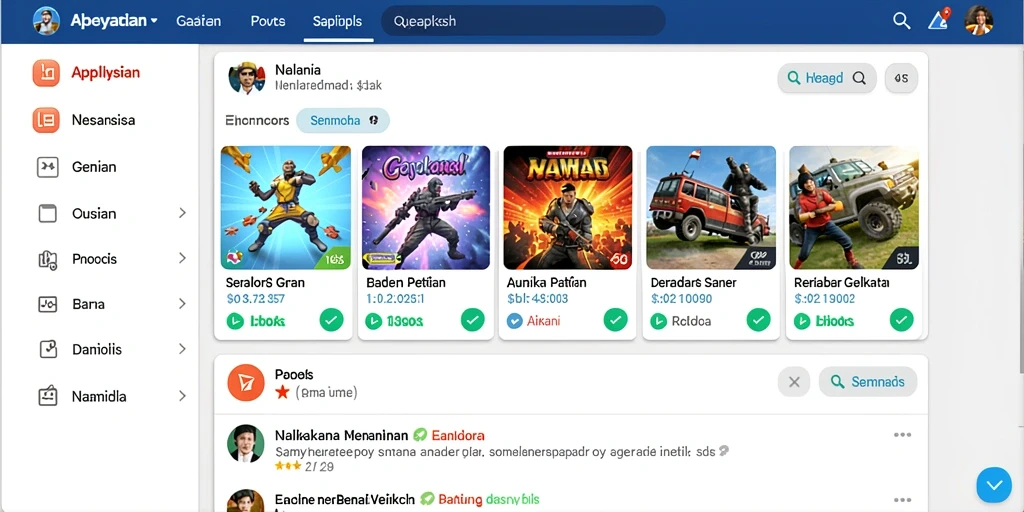Toggle the green check on Deradars Saner
This screenshot has width=1024, height=512.
coord(758,320)
